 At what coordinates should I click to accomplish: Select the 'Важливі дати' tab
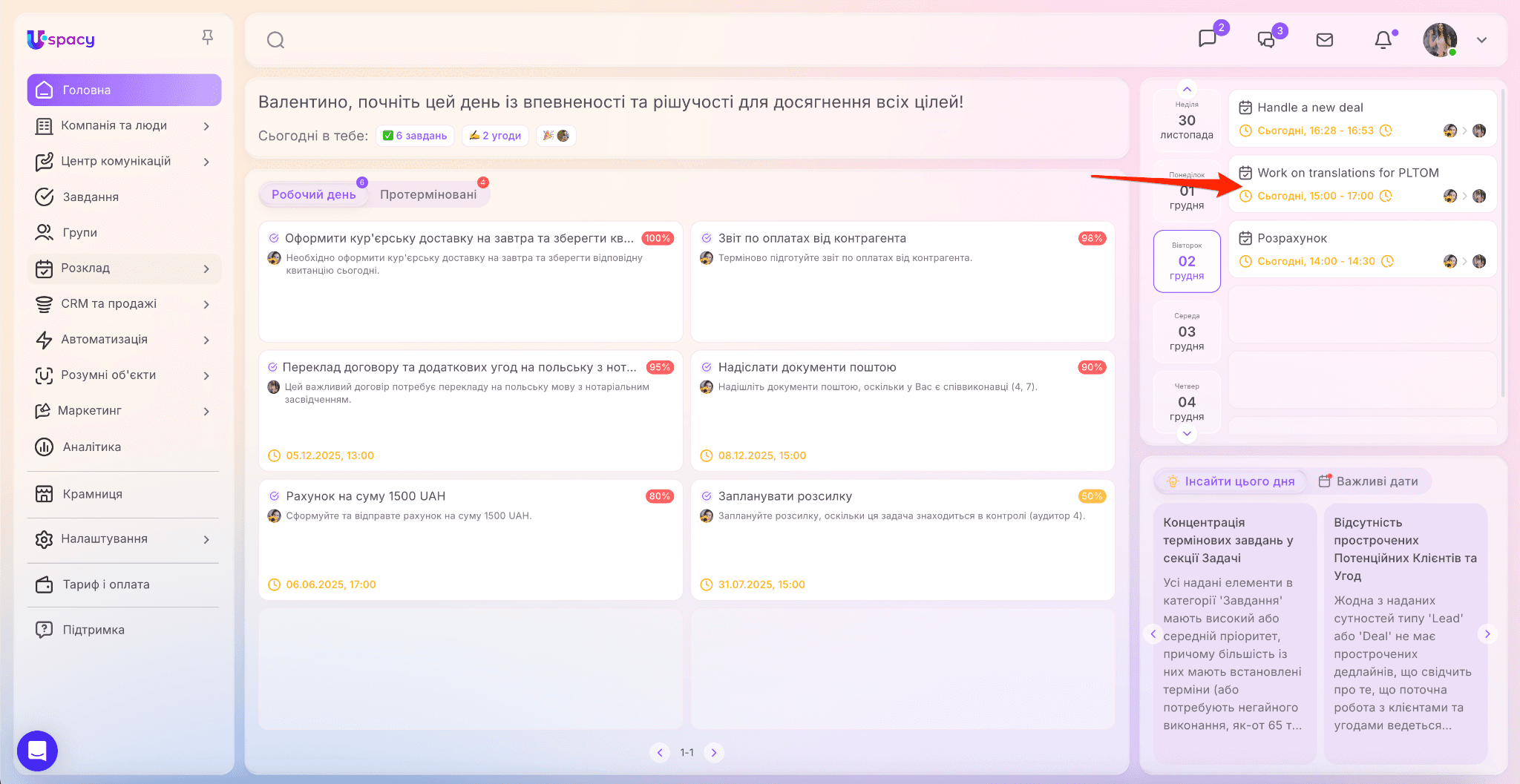1369,481
